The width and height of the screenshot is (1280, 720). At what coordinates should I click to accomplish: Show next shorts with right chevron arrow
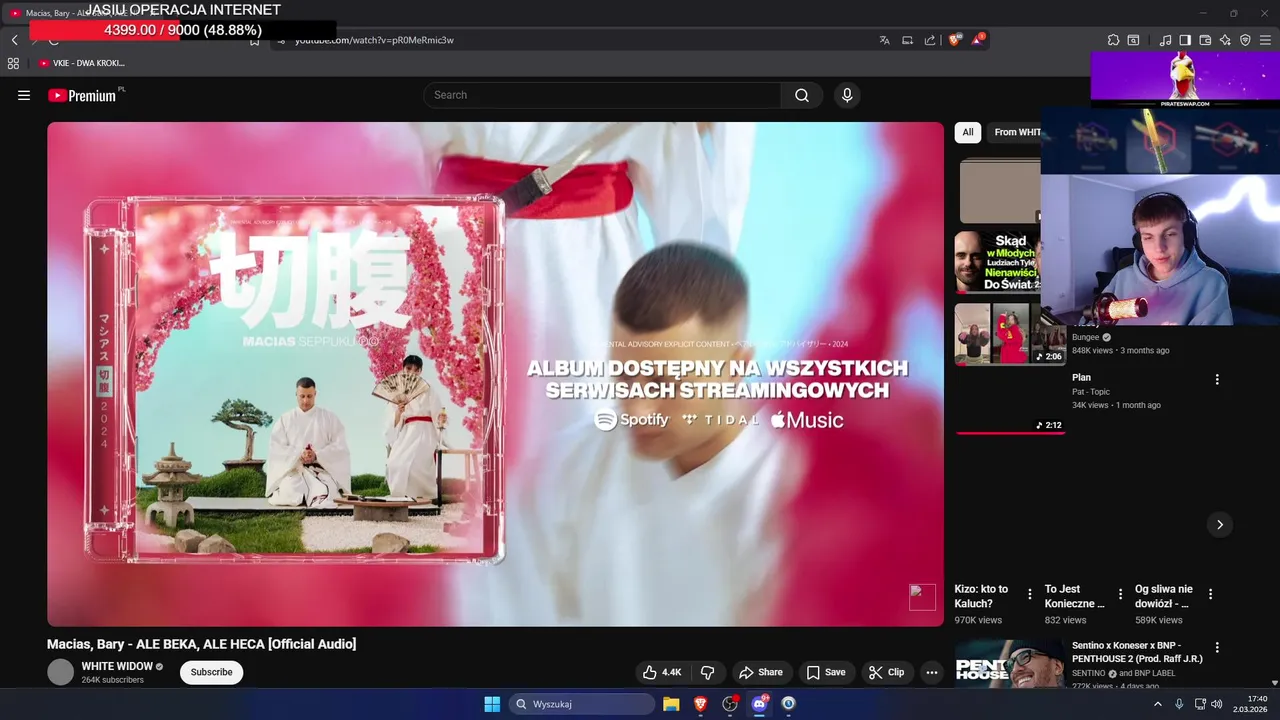pos(1219,524)
